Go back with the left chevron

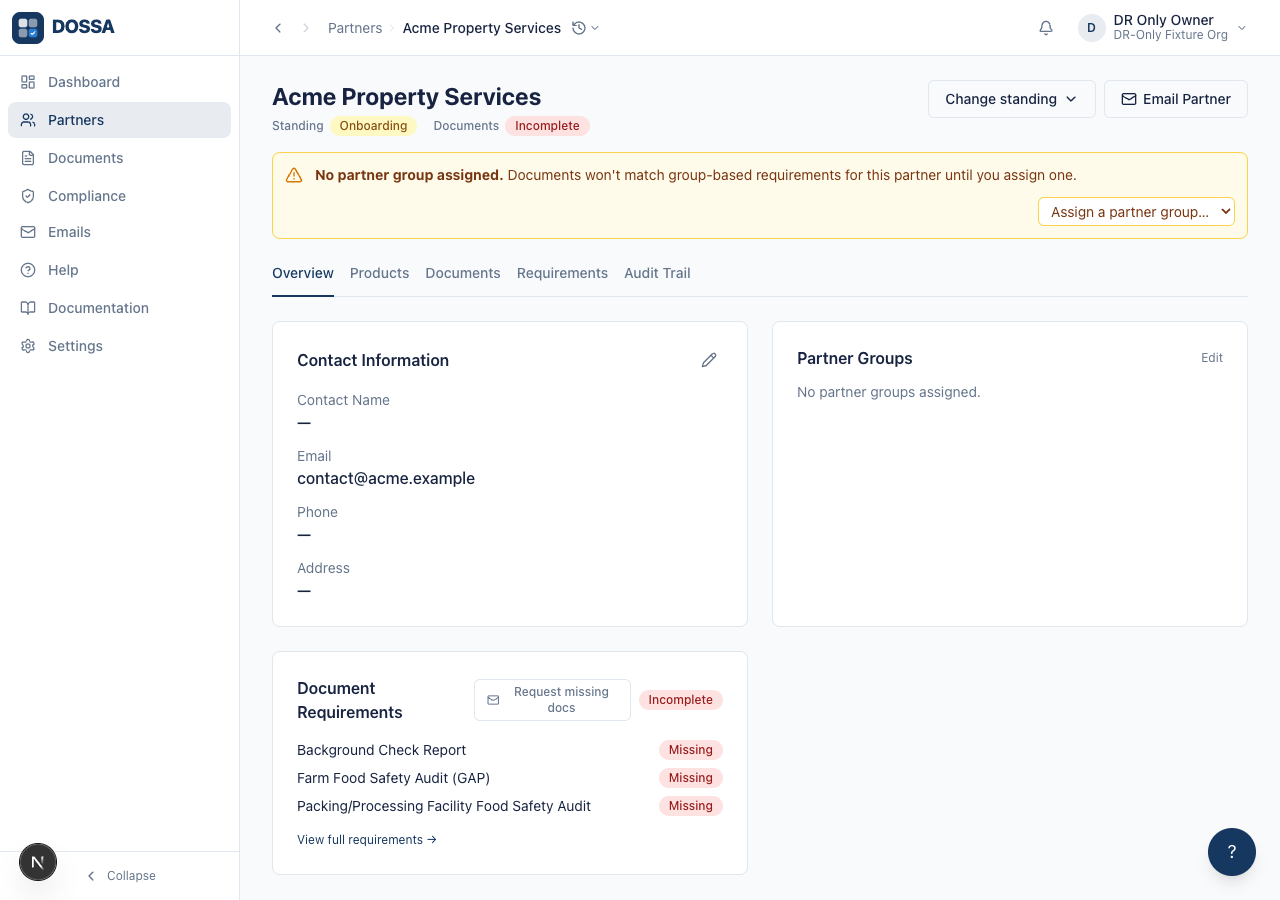[x=278, y=28]
